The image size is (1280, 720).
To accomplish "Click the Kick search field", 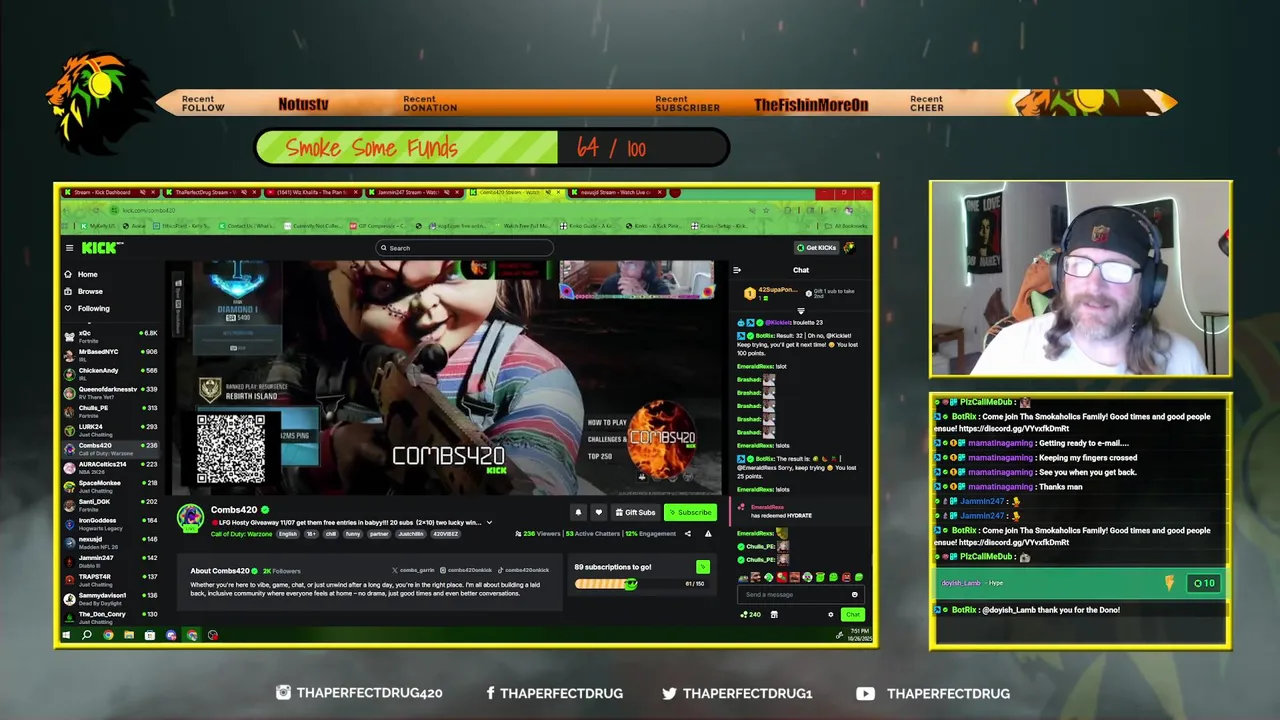I will pyautogui.click(x=464, y=248).
